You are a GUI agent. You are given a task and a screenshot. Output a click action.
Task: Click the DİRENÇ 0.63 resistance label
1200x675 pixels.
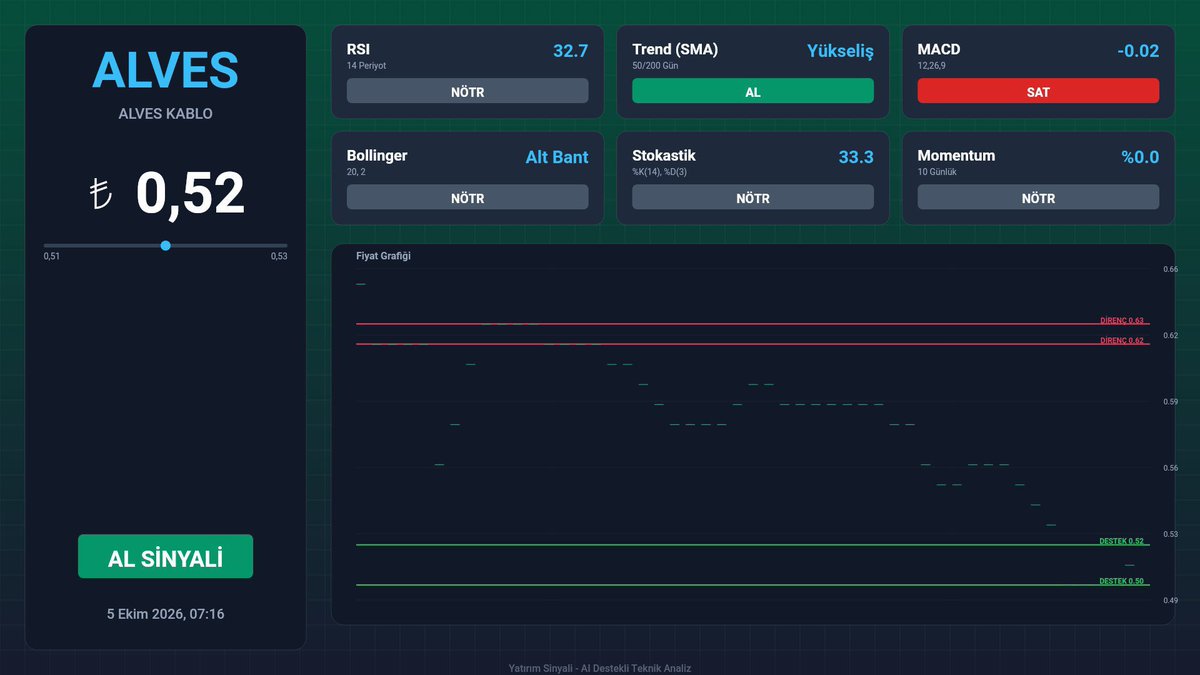1122,321
